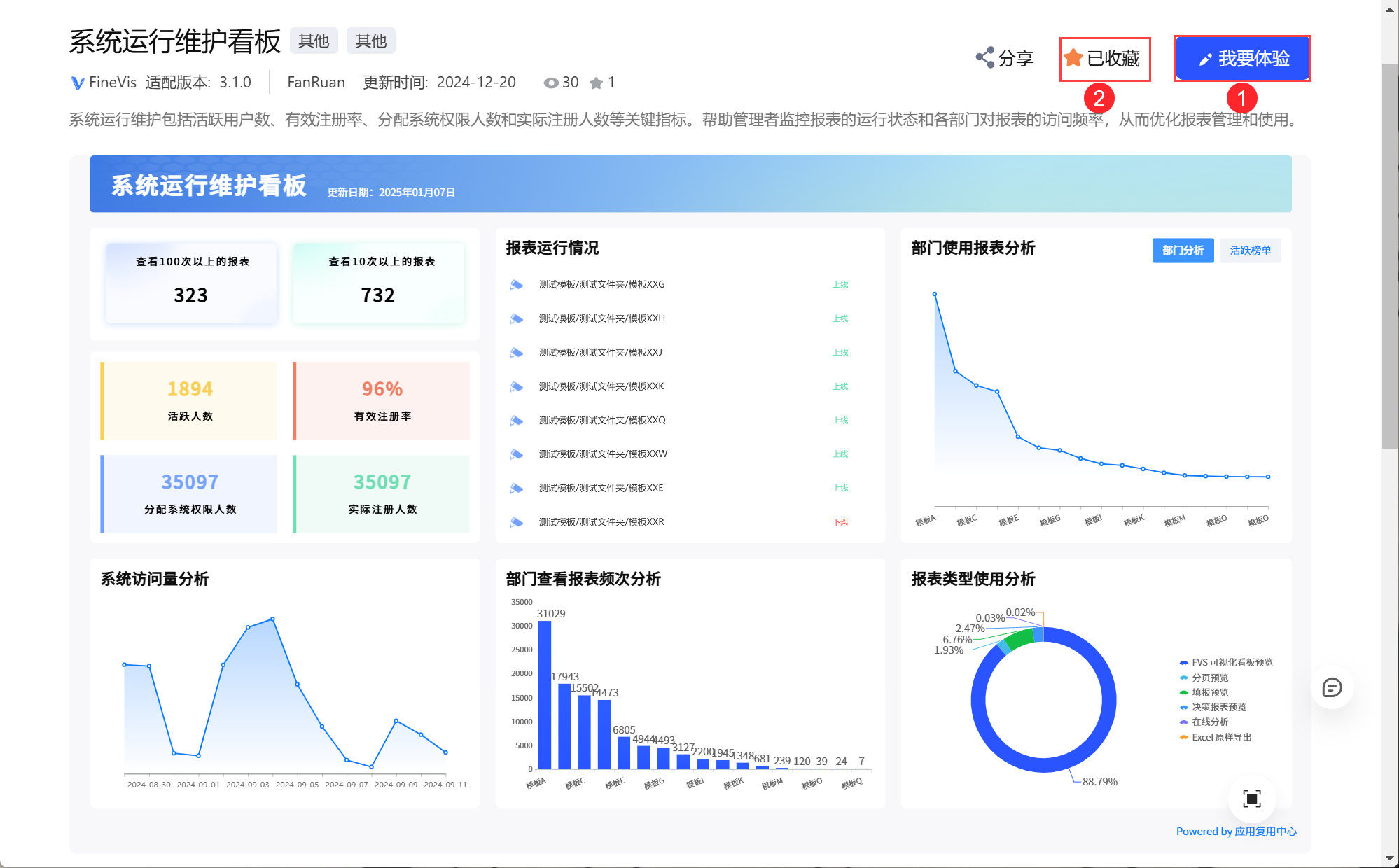Click Excel 原样导出 legend color marker
Viewport: 1399px width, 868px height.
pos(1183,737)
